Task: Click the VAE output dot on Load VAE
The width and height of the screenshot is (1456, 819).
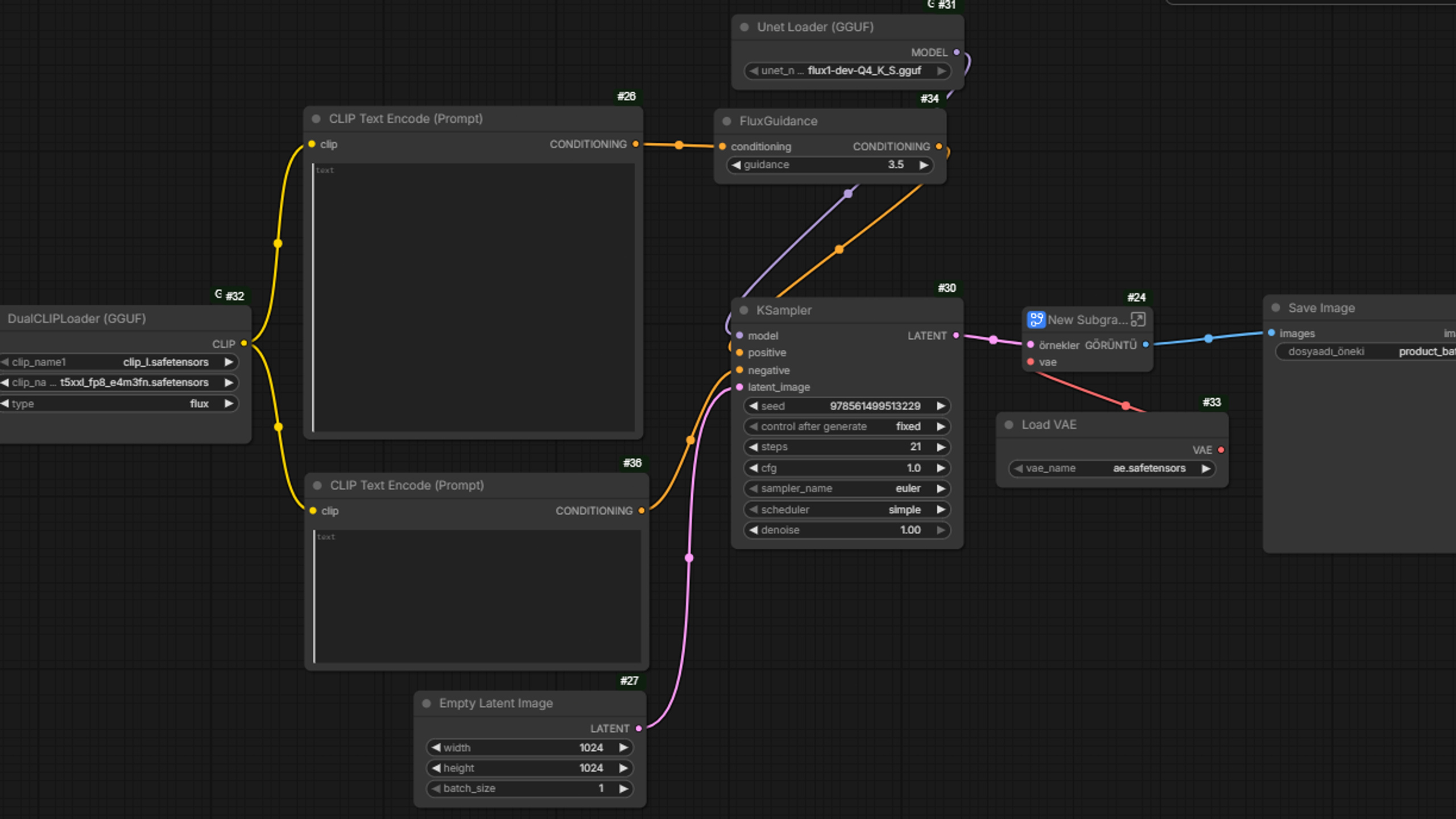Action: tap(1221, 450)
